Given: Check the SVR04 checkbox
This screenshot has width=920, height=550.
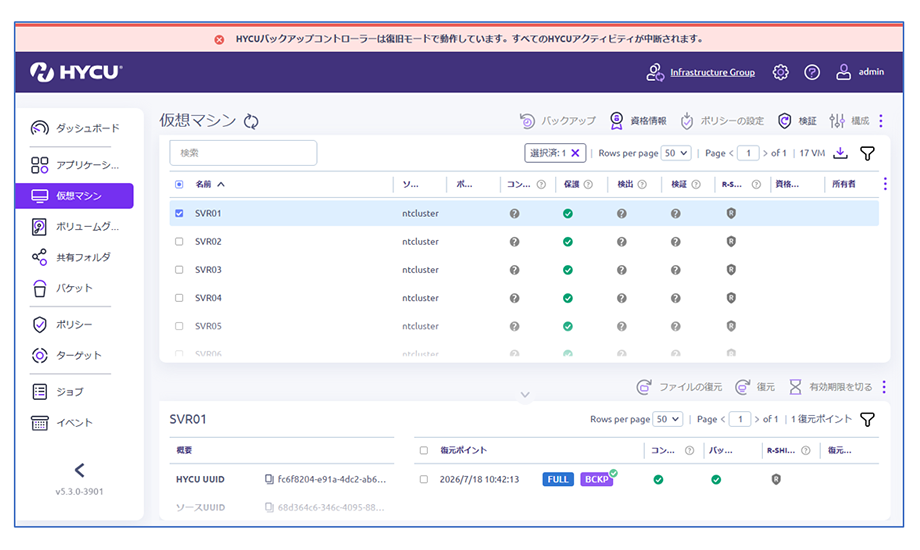Looking at the screenshot, I should click(x=179, y=298).
